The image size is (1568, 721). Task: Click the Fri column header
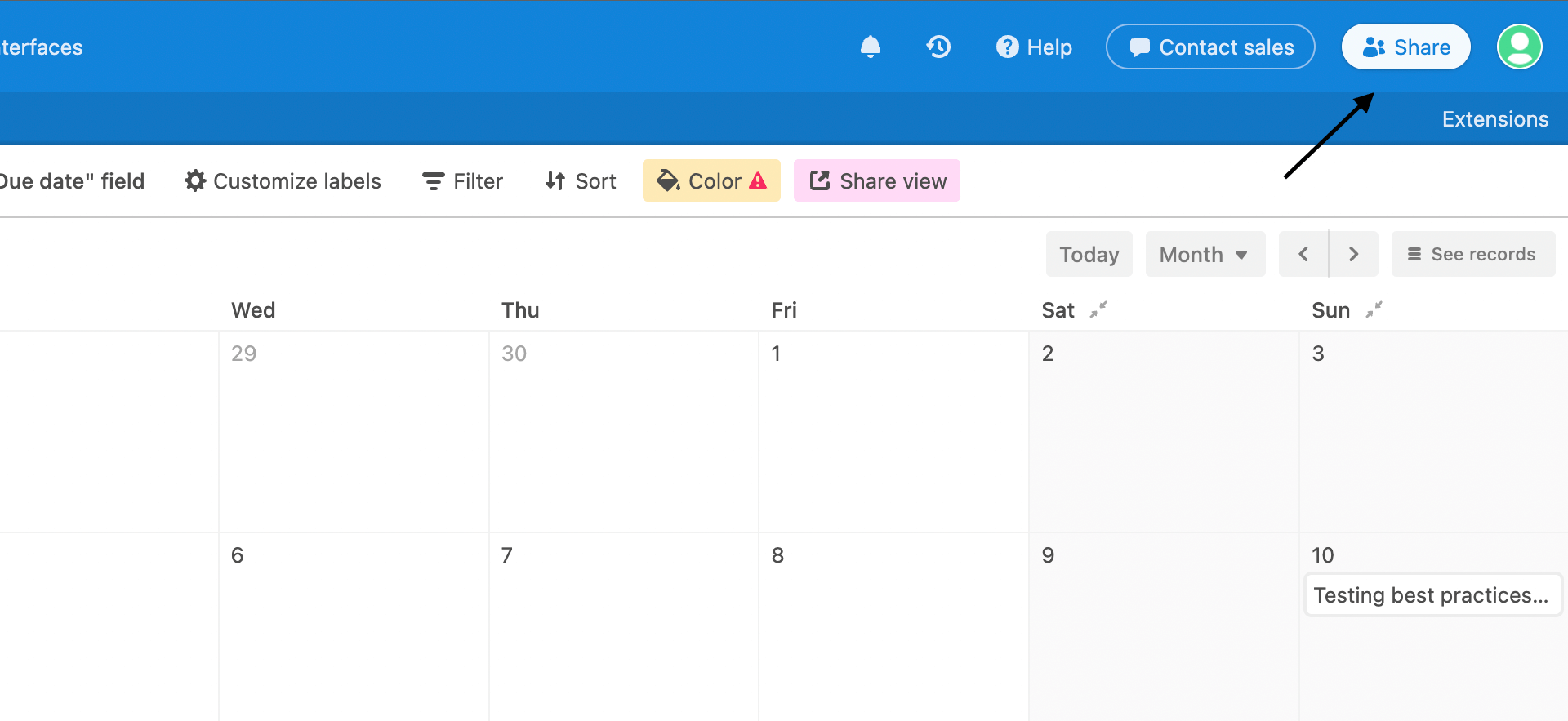click(784, 310)
